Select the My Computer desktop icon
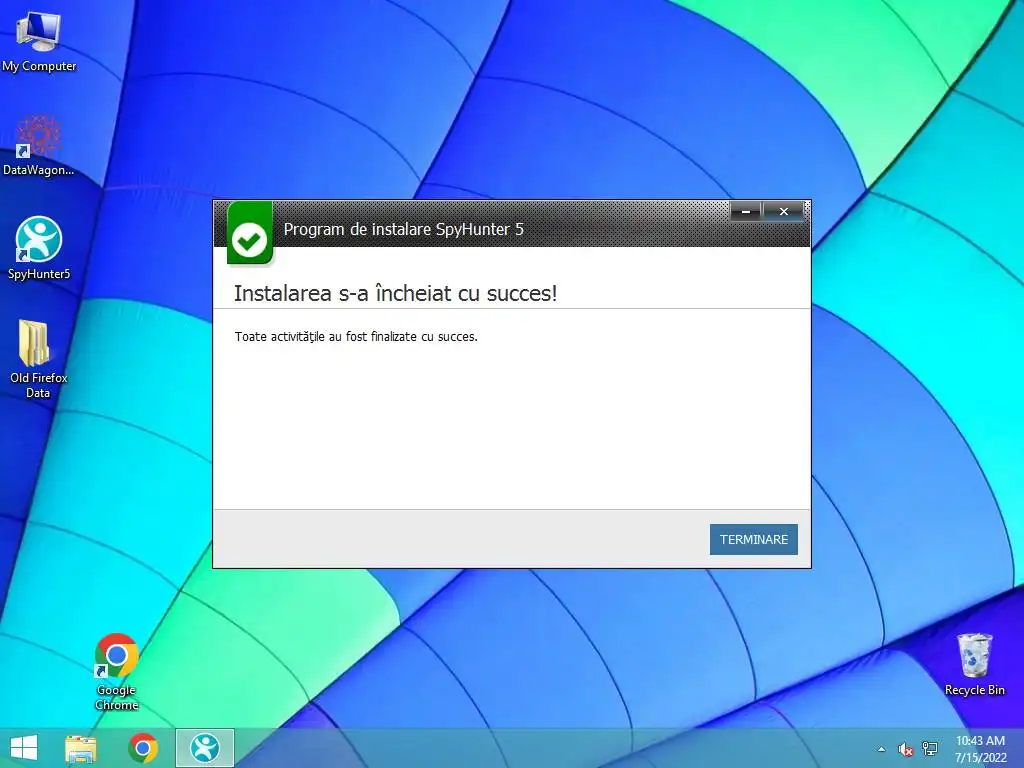The width and height of the screenshot is (1024, 768). coord(39,42)
